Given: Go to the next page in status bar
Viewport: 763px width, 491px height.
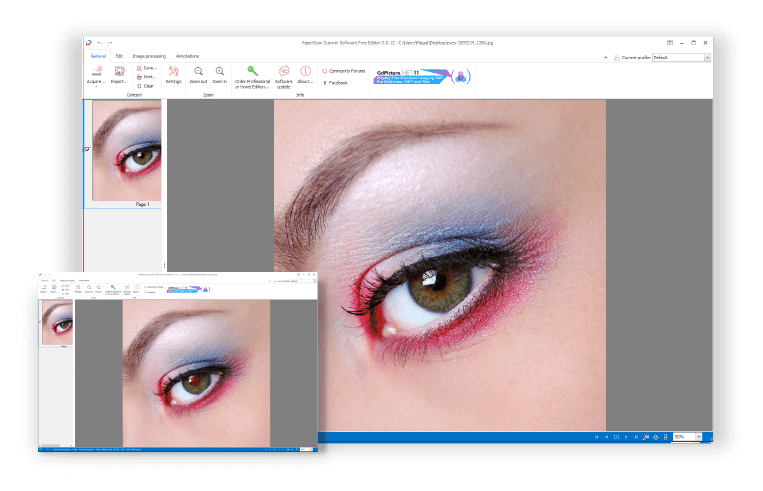Looking at the screenshot, I should tap(627, 437).
